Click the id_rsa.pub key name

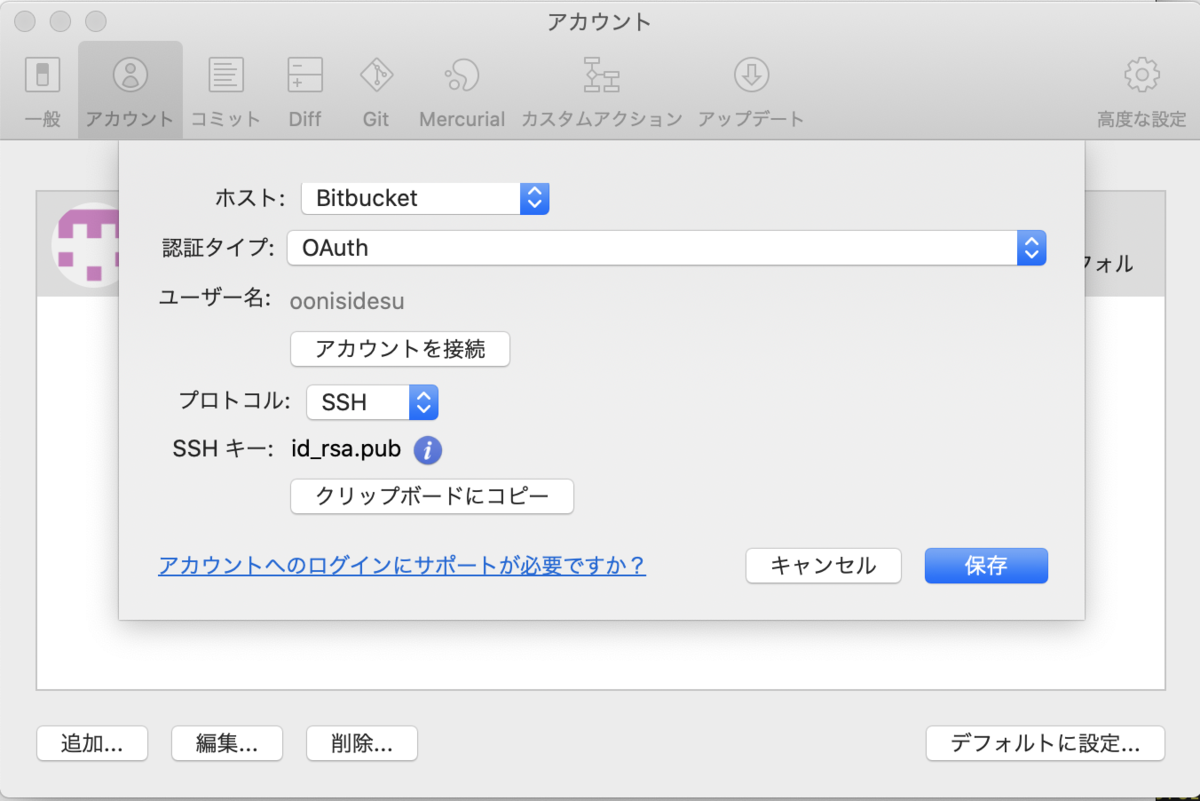pos(346,449)
